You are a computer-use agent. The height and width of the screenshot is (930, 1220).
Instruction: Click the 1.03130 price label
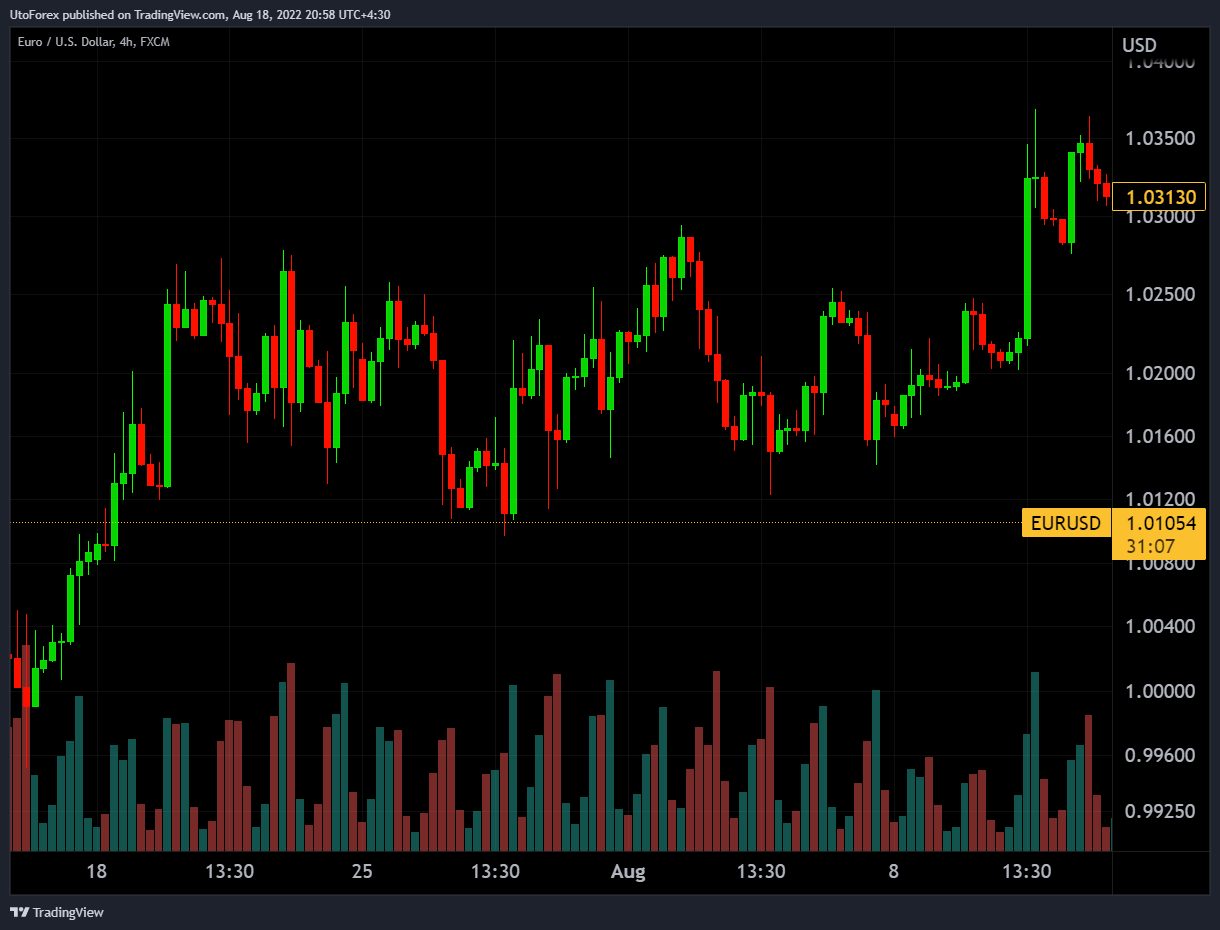coord(1160,198)
